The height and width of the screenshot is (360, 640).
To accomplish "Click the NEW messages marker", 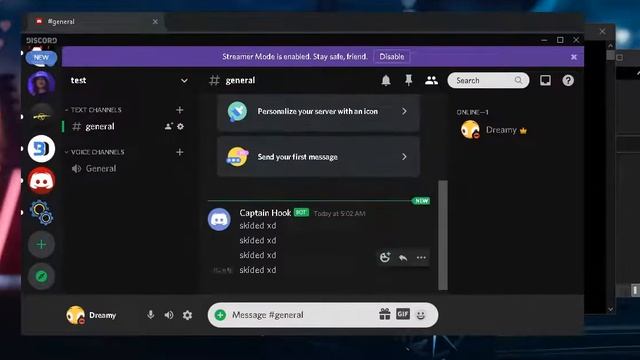I will pyautogui.click(x=421, y=201).
